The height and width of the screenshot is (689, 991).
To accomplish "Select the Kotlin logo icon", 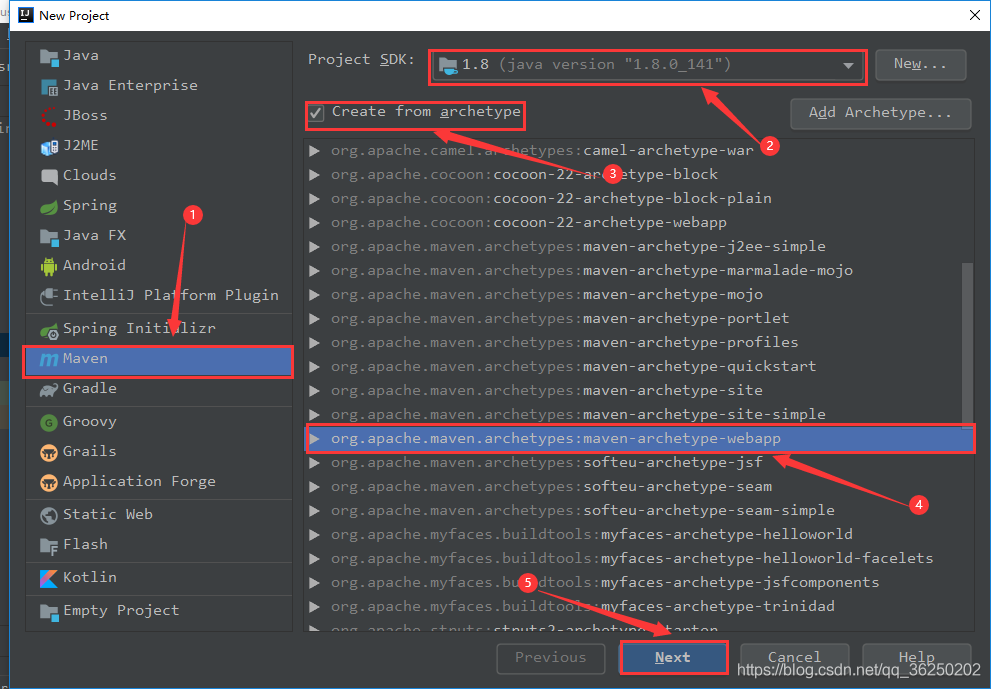I will coord(49,578).
